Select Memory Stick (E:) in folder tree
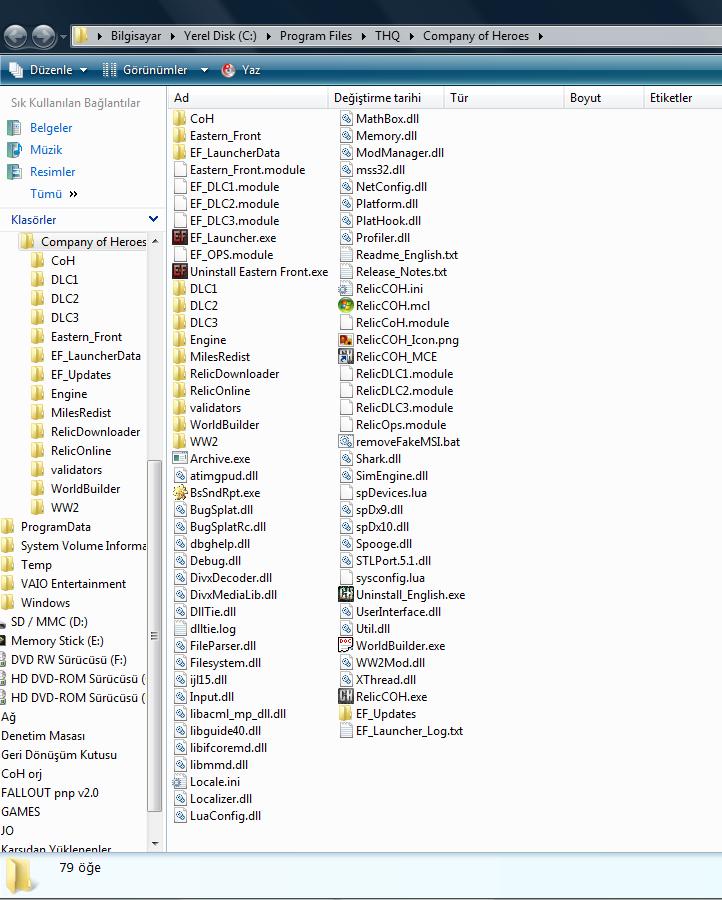This screenshot has height=900, width=722. pyautogui.click(x=57, y=641)
